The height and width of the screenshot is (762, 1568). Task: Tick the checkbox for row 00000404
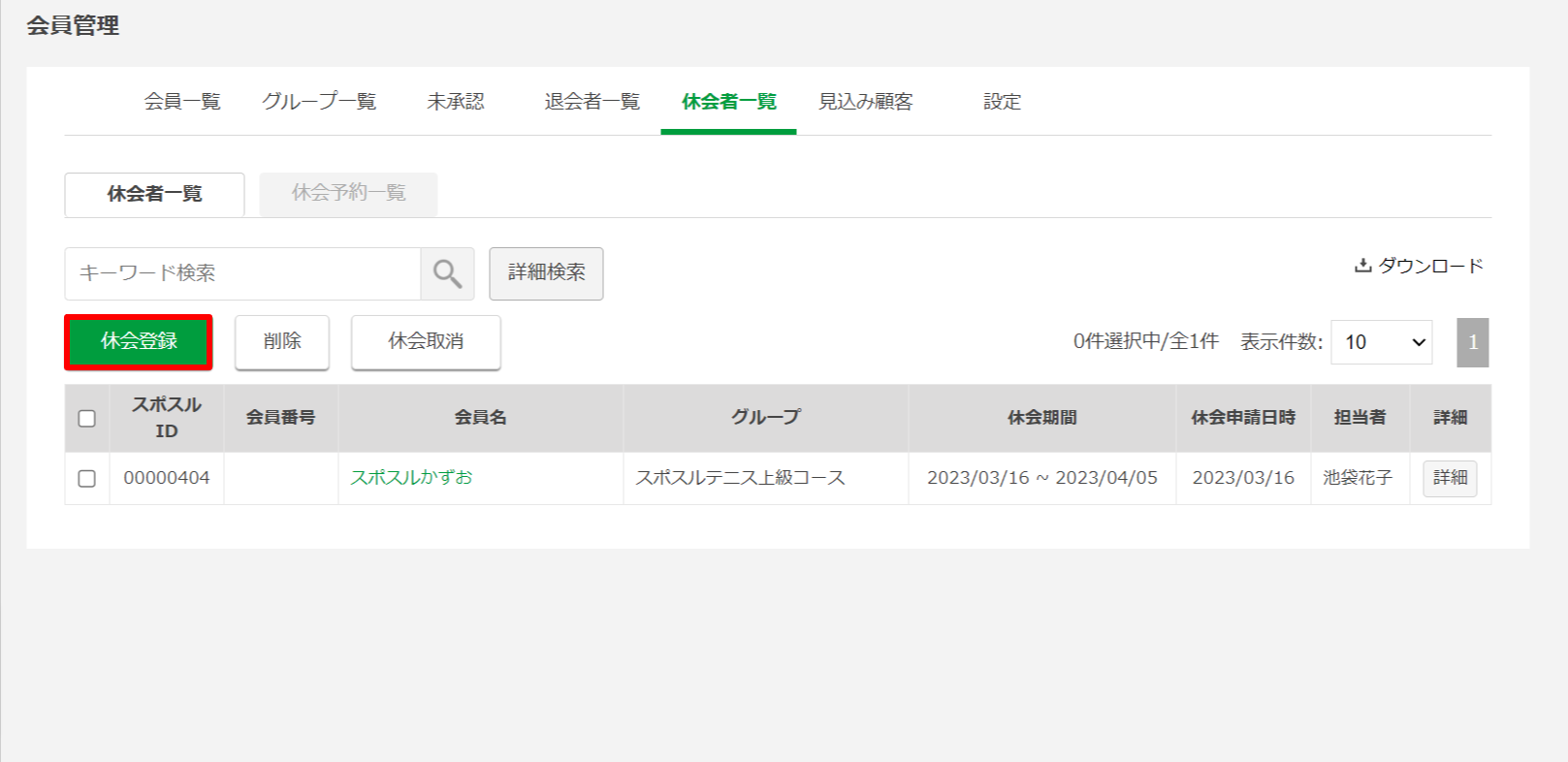click(87, 479)
